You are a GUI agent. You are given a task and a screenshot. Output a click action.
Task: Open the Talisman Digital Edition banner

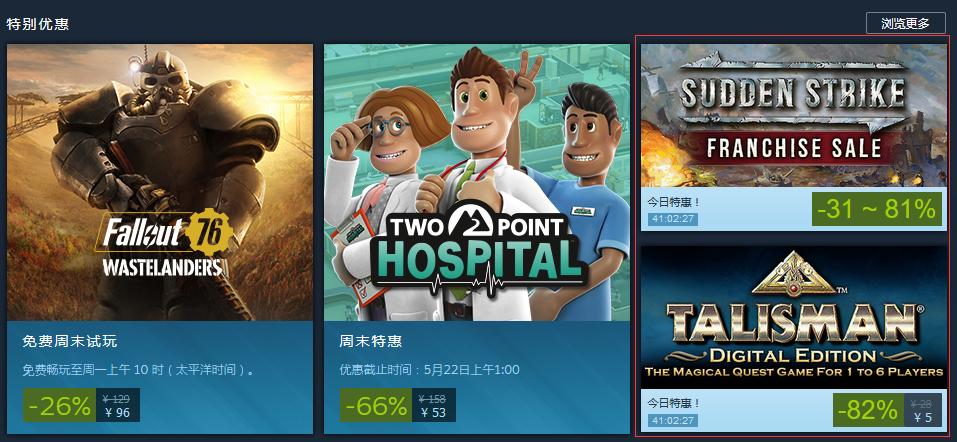coord(793,317)
